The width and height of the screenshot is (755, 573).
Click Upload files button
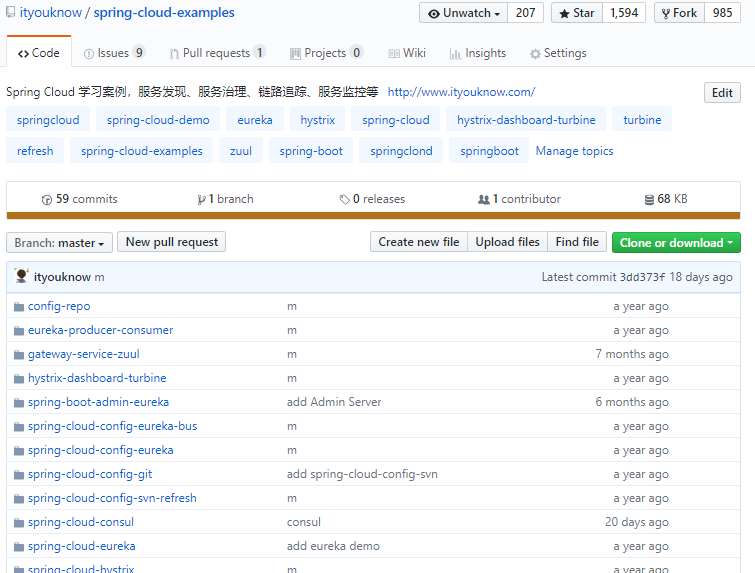point(508,242)
